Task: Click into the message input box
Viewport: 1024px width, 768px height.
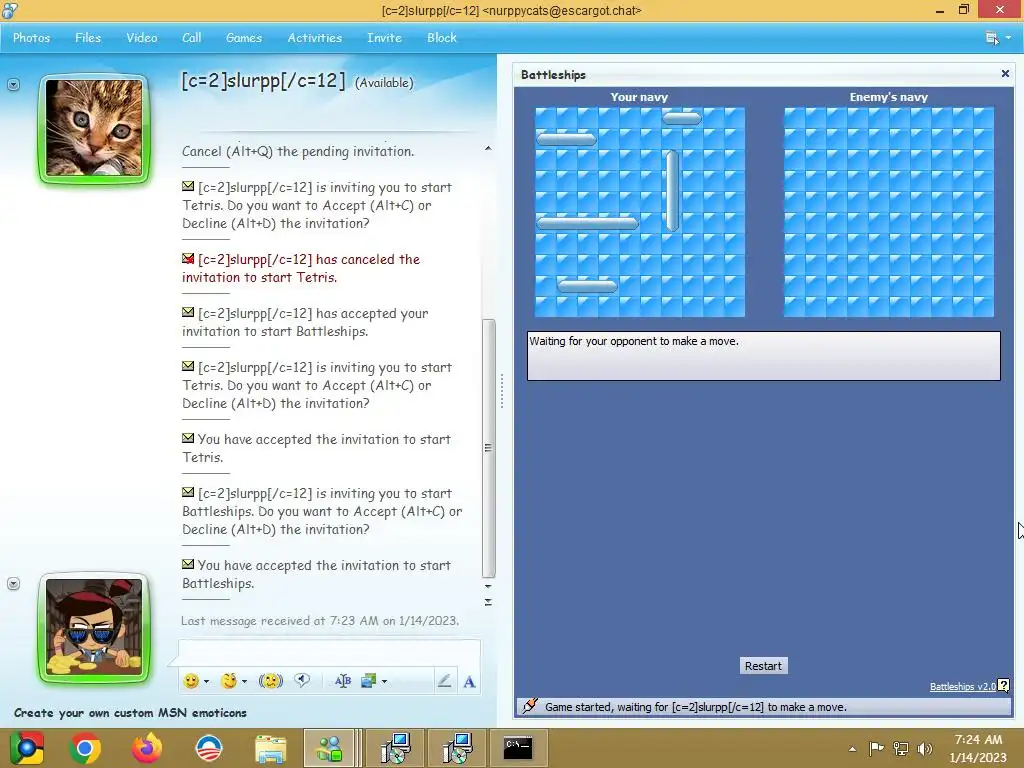Action: (x=329, y=652)
